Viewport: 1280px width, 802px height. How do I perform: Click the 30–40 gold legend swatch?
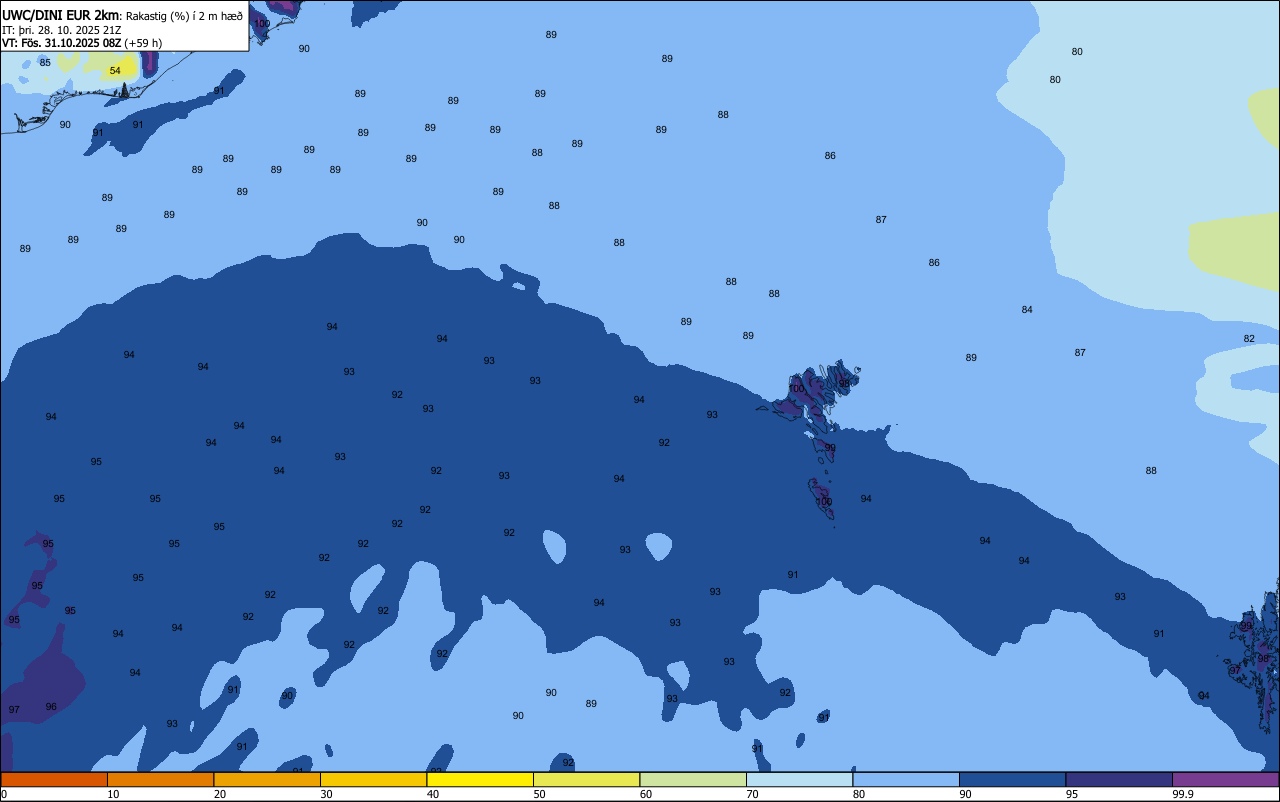click(x=373, y=779)
